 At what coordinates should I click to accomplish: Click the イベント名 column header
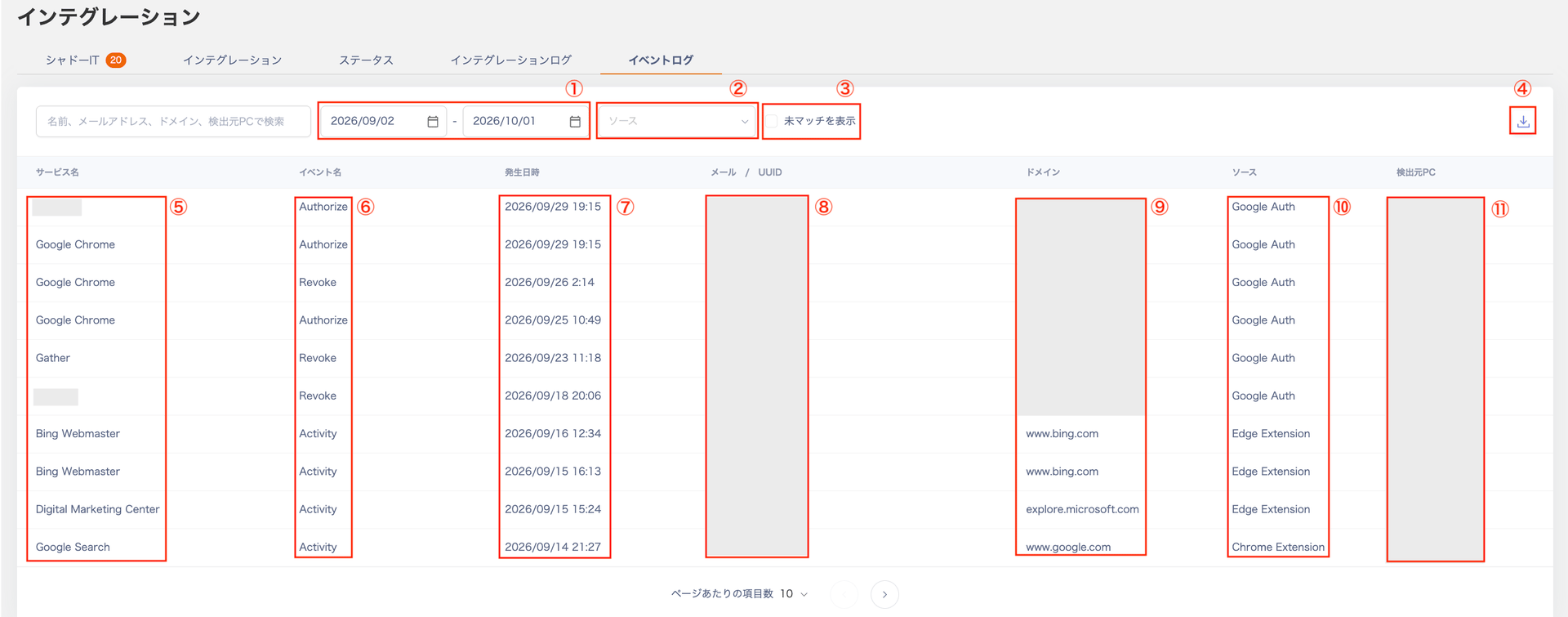(x=320, y=172)
